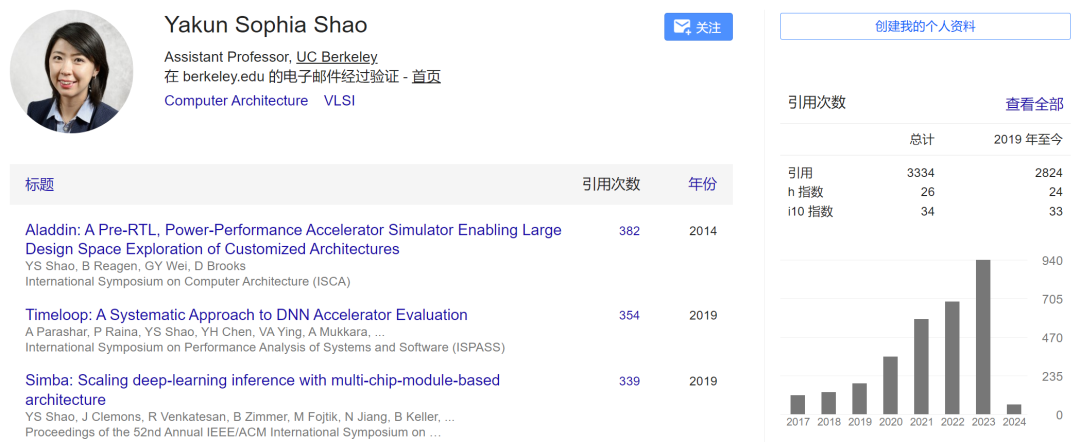
Task: Click the total h-index value 26
Action: 927,192
